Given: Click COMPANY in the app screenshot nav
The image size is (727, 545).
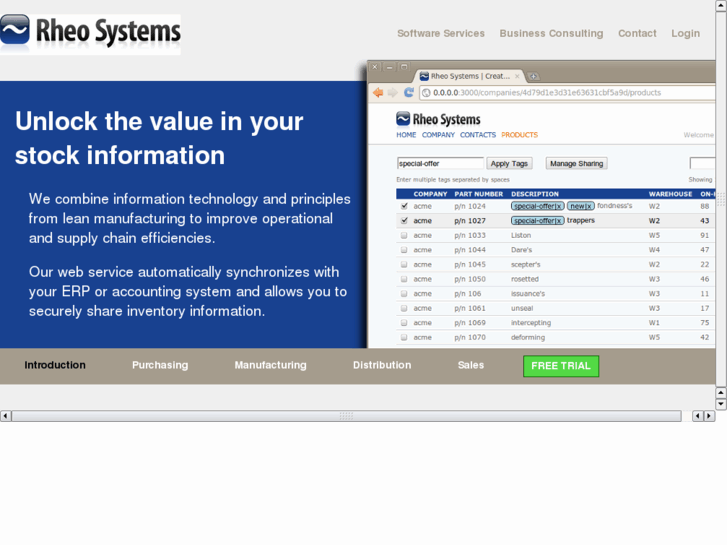Looking at the screenshot, I should [x=438, y=135].
